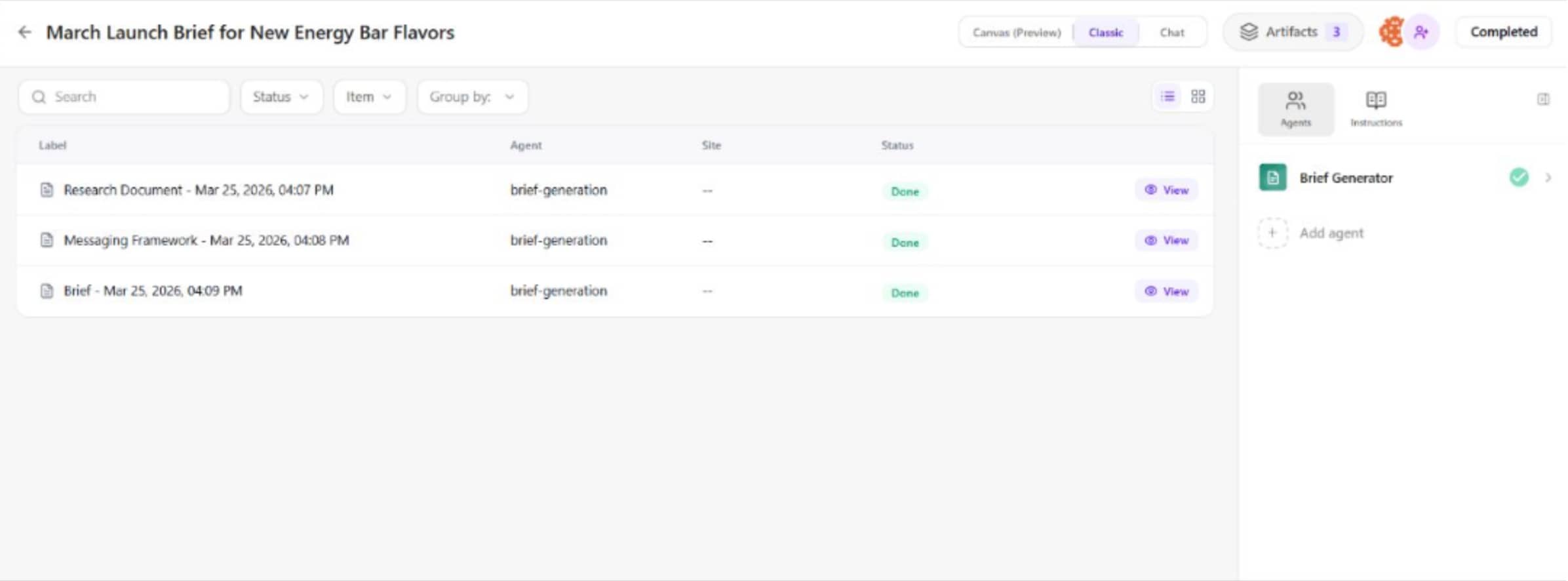Click Add agent text

[1331, 233]
